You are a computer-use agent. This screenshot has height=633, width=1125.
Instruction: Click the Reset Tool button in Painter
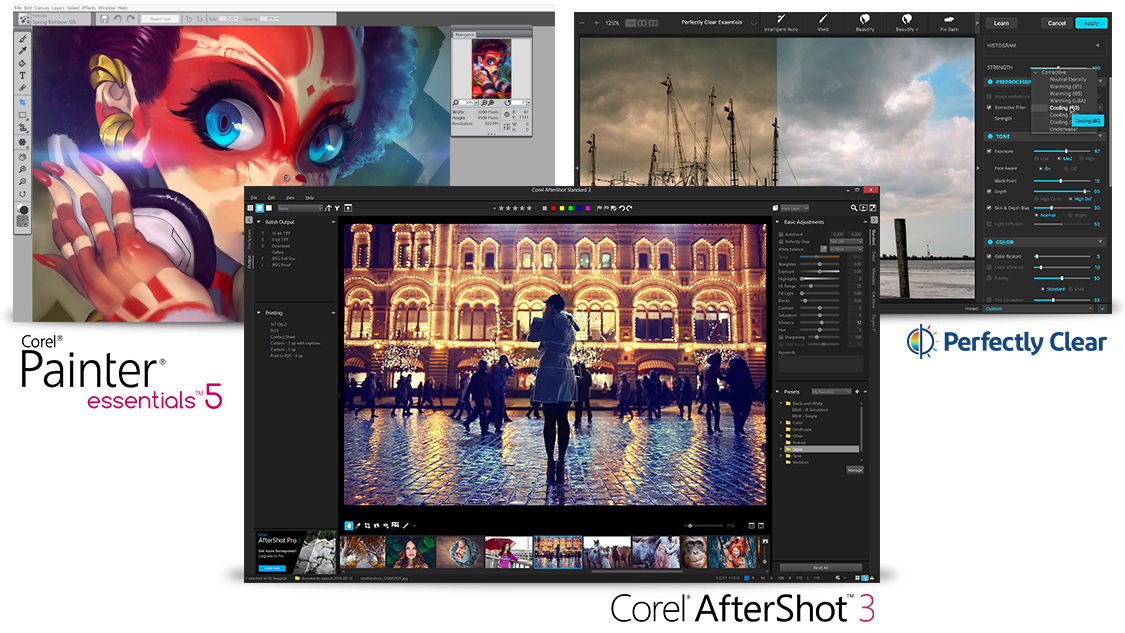[x=161, y=19]
